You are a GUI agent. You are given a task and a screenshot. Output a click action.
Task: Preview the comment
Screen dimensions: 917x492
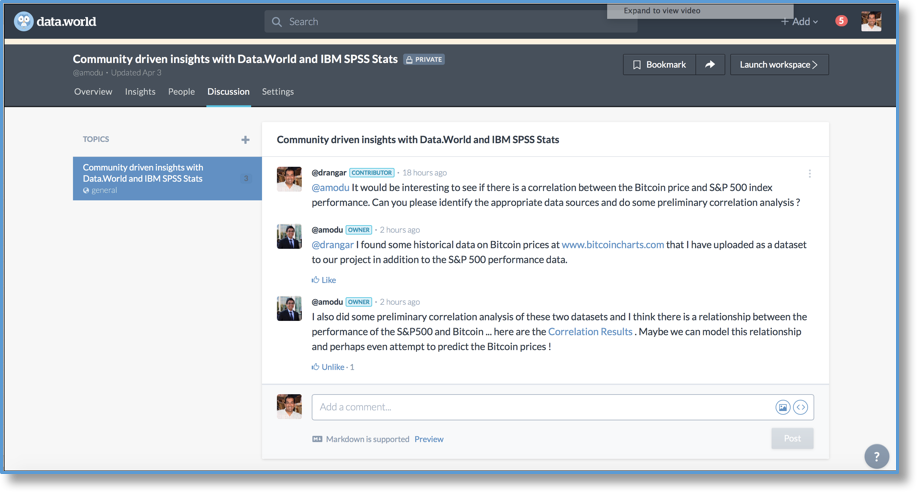(429, 439)
